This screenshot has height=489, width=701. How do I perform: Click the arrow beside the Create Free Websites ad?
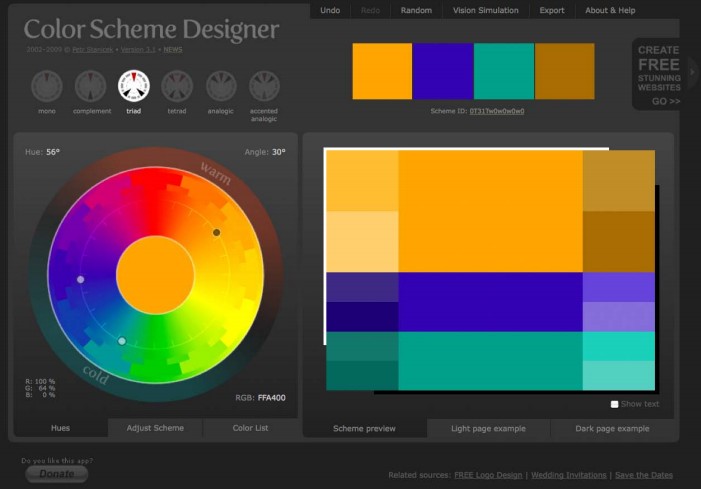(693, 72)
